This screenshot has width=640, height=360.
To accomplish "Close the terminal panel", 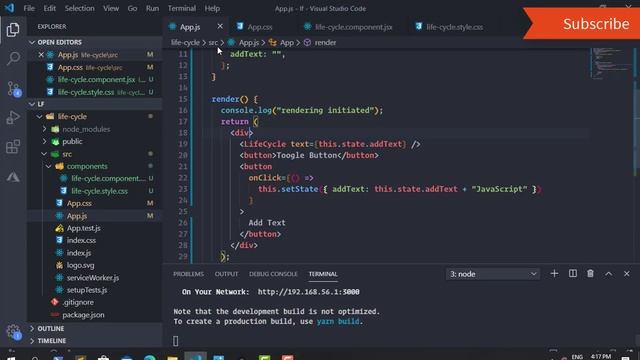I will tap(627, 274).
